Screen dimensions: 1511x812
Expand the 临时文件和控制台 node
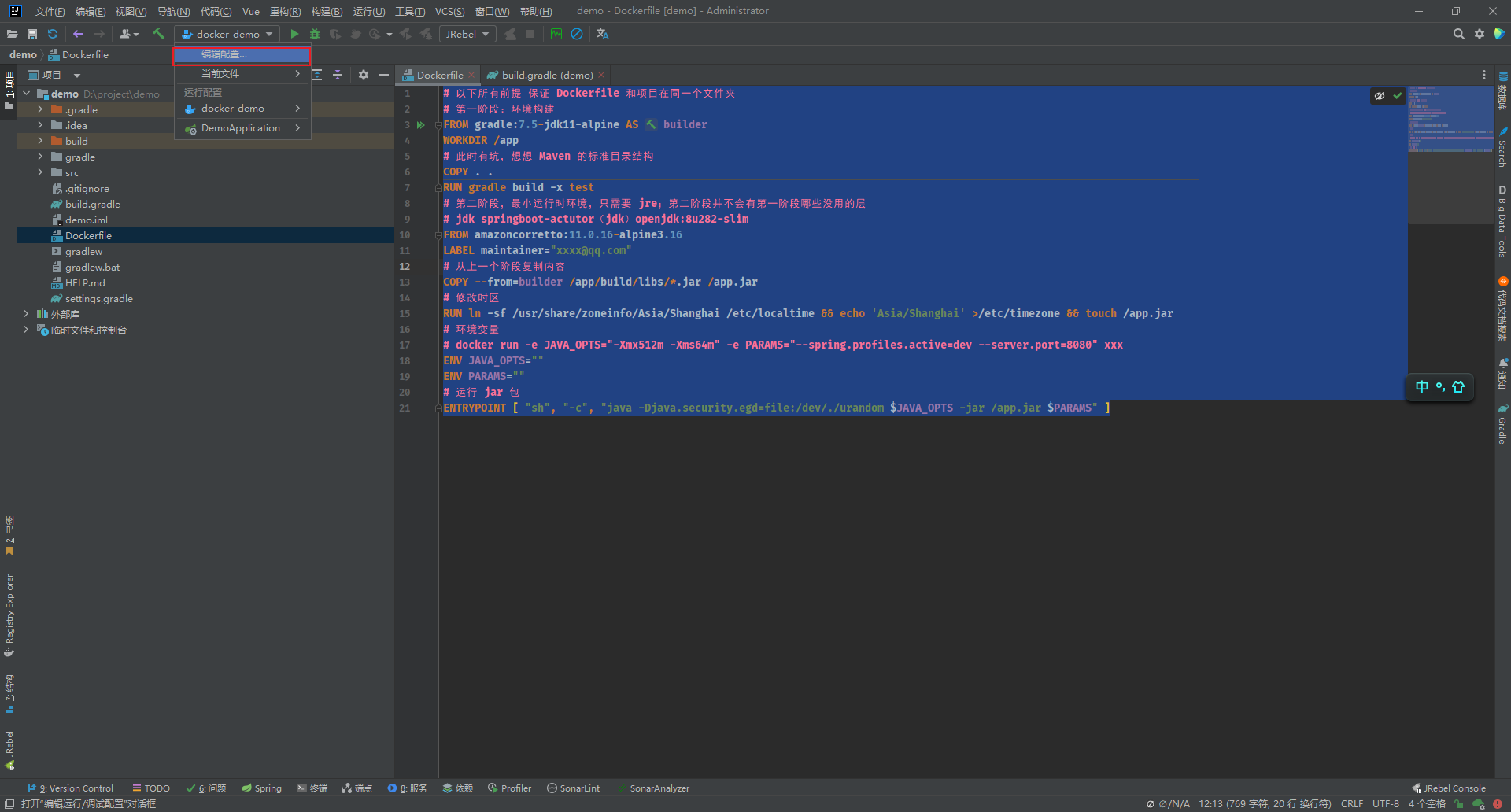coord(26,330)
